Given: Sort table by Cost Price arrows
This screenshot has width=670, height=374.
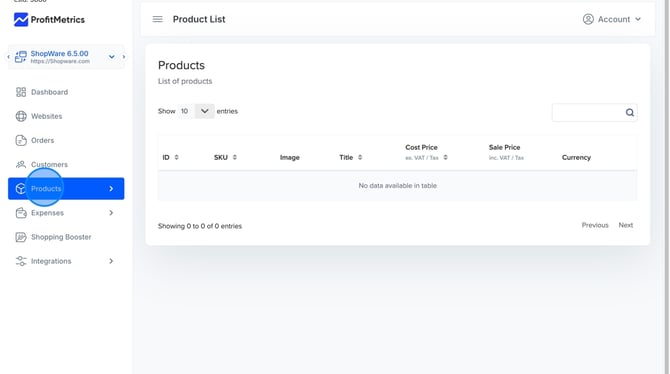Looking at the screenshot, I should tap(445, 157).
